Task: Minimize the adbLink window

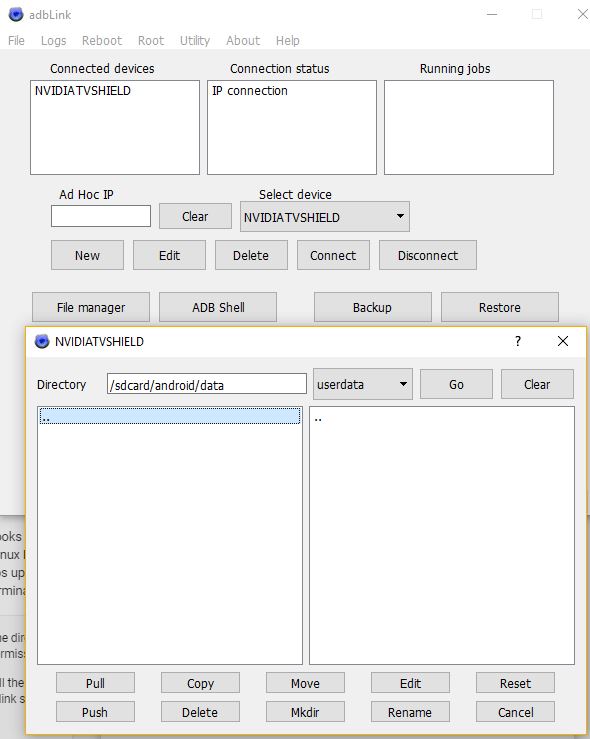Action: point(492,14)
